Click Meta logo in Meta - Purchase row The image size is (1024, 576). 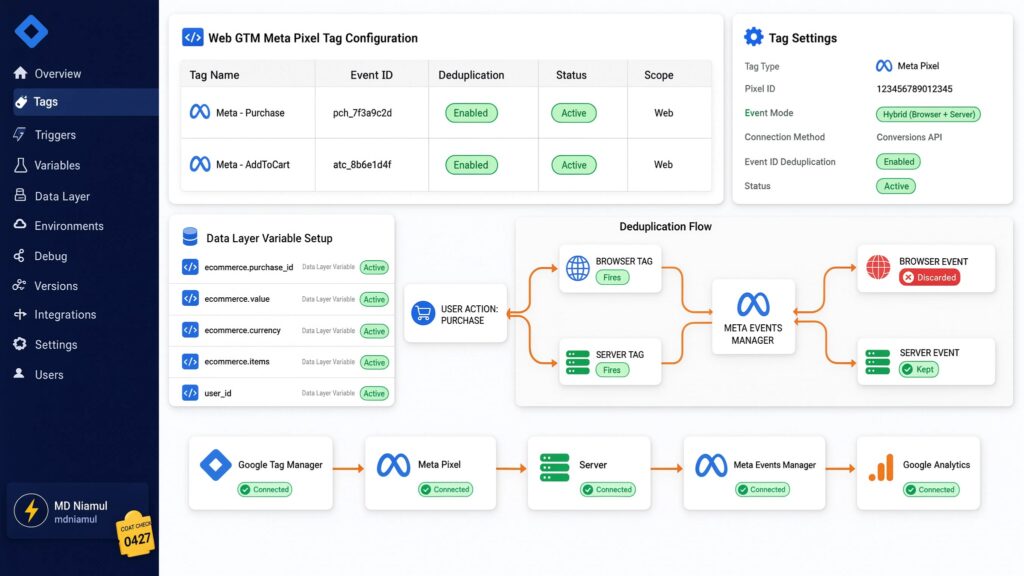[x=200, y=112]
